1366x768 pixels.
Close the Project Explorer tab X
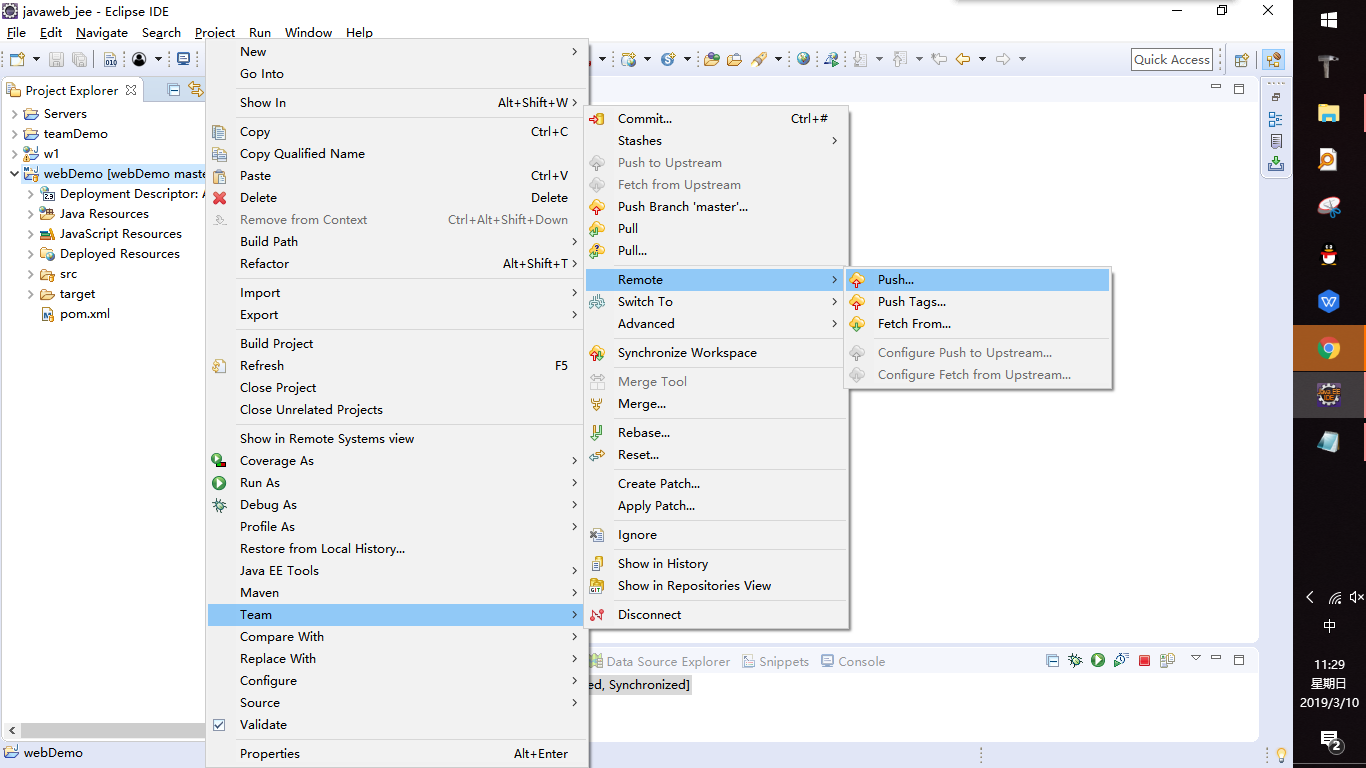(131, 90)
